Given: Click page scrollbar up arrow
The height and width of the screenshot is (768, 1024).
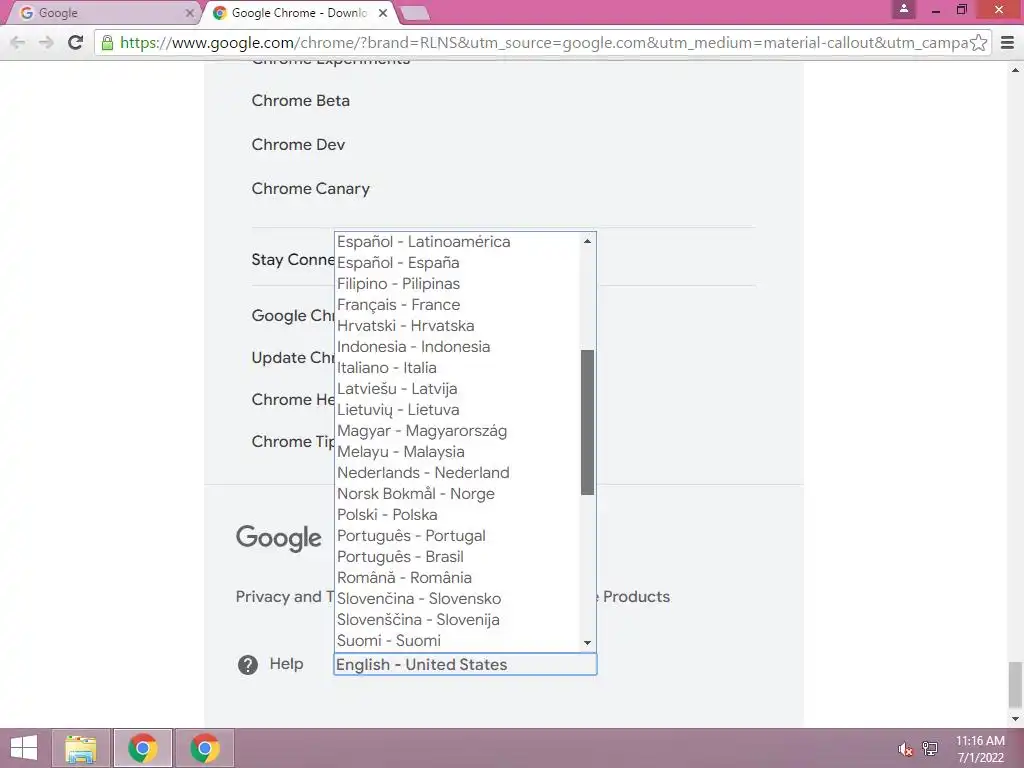Looking at the screenshot, I should coord(1015,69).
